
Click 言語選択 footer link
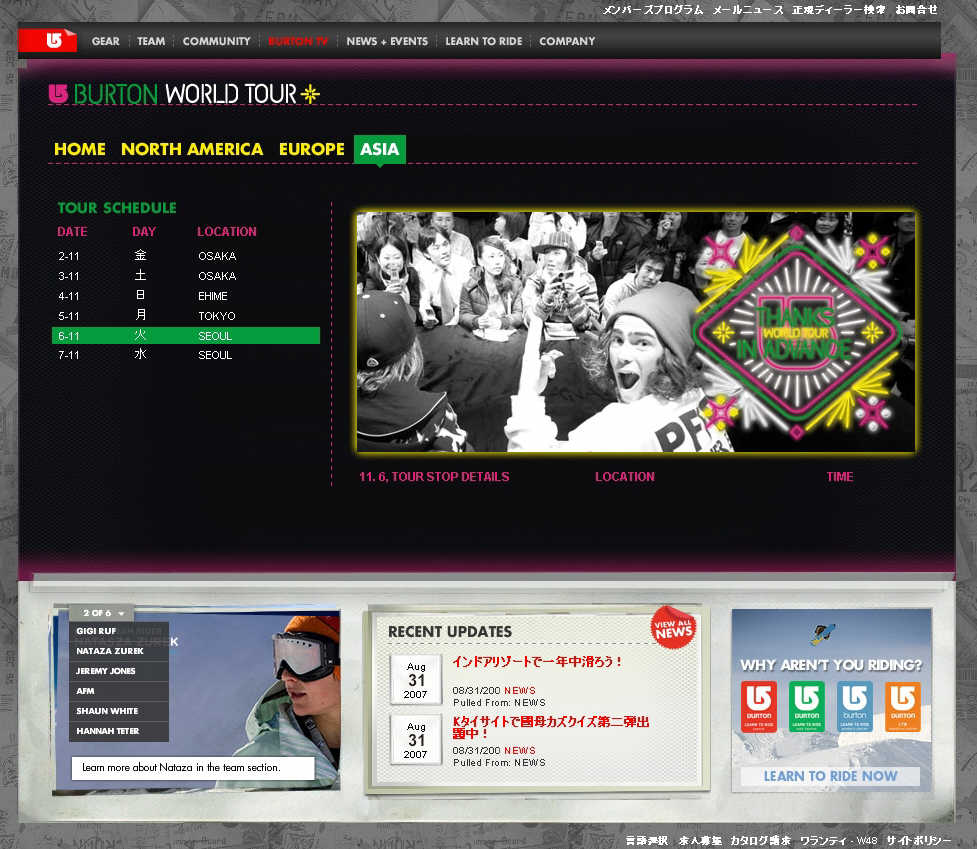coord(646,840)
